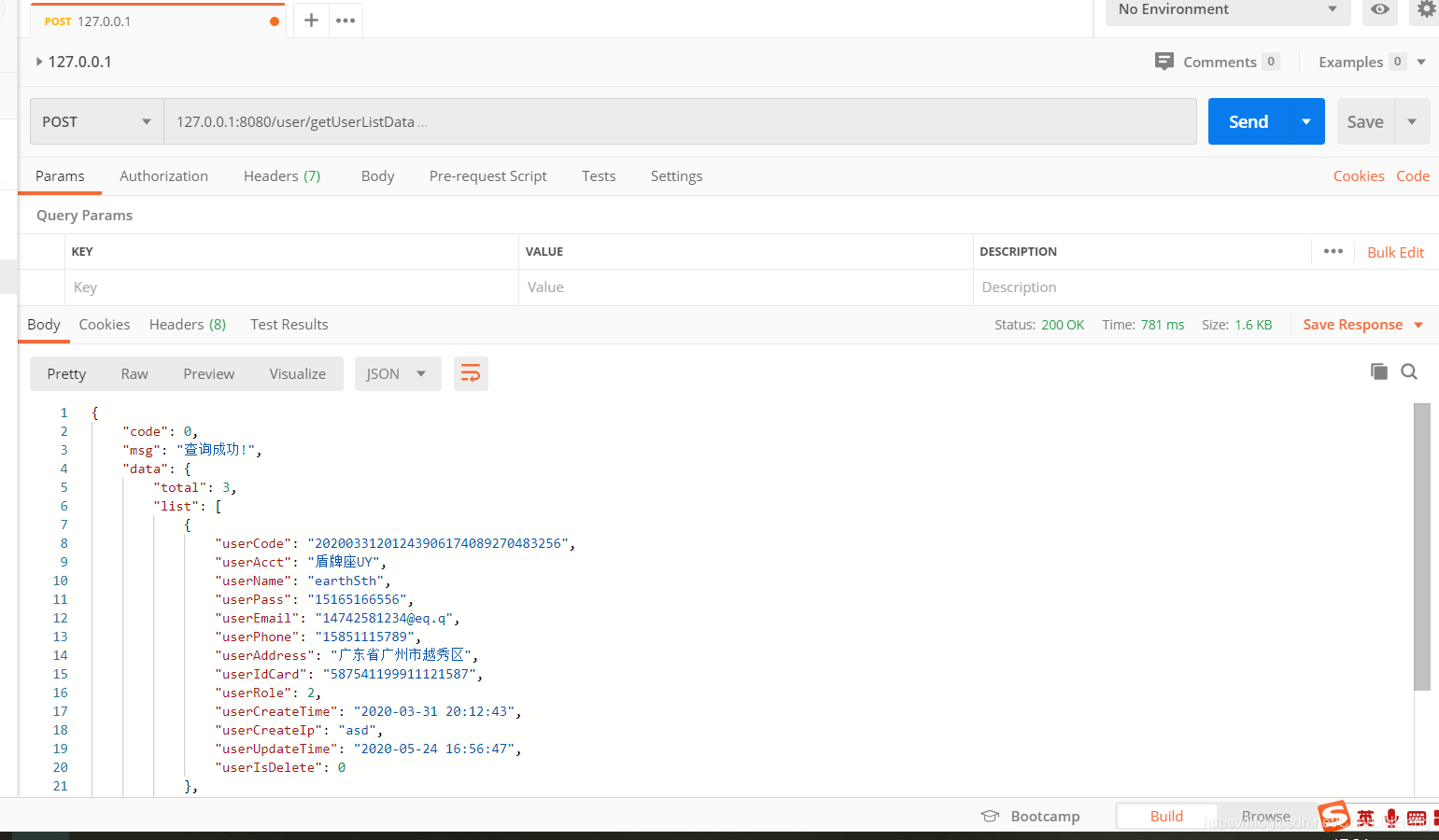Viewport: 1439px width, 840px height.
Task: Click the Send button
Action: click(1249, 121)
